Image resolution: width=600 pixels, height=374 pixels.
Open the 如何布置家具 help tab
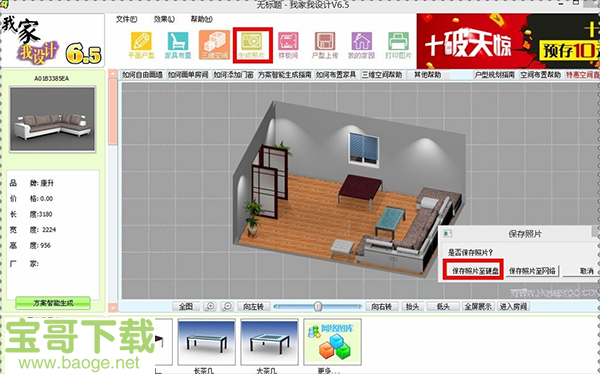(336, 75)
